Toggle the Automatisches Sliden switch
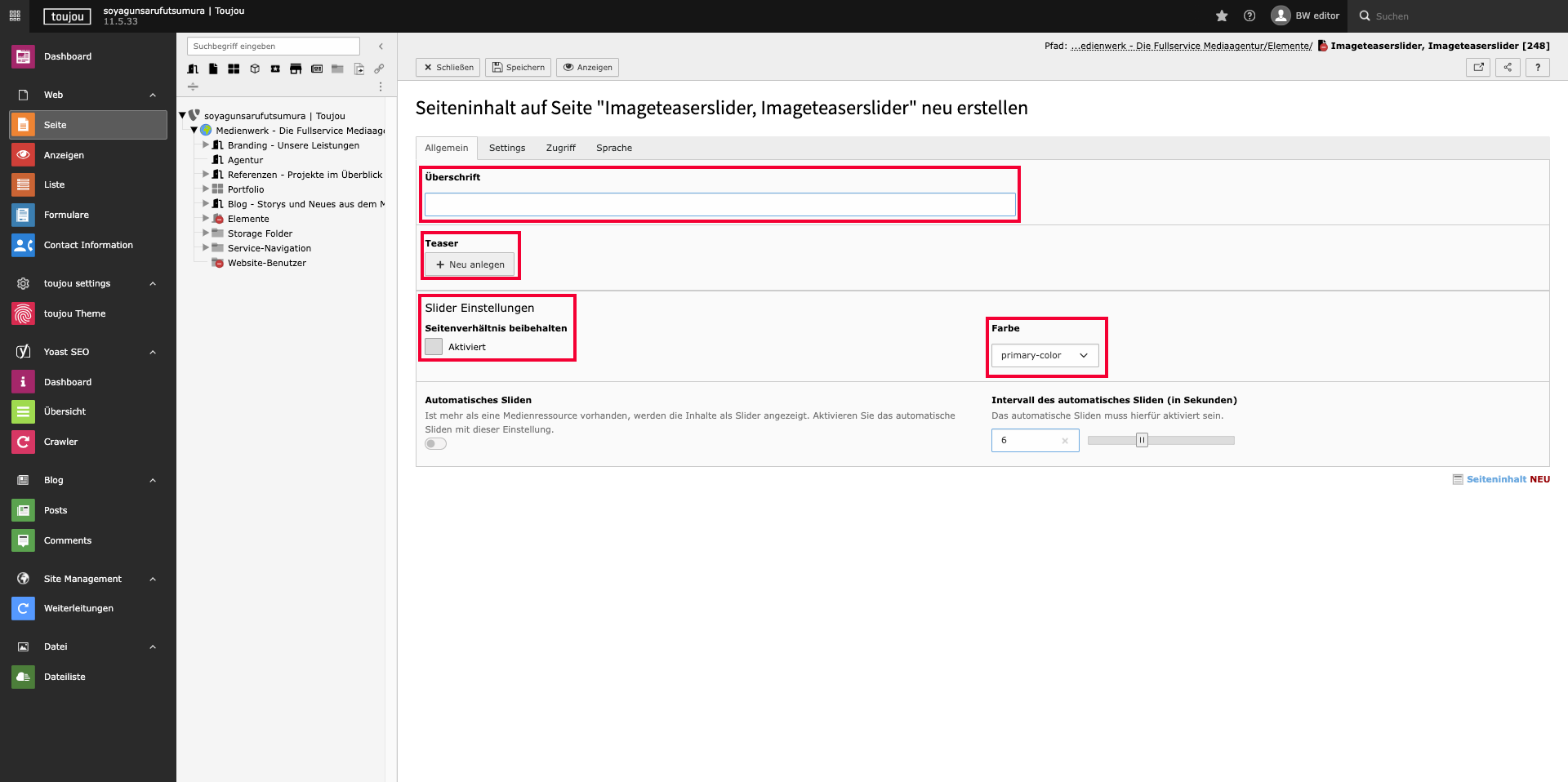Image resolution: width=1568 pixels, height=782 pixels. point(436,444)
